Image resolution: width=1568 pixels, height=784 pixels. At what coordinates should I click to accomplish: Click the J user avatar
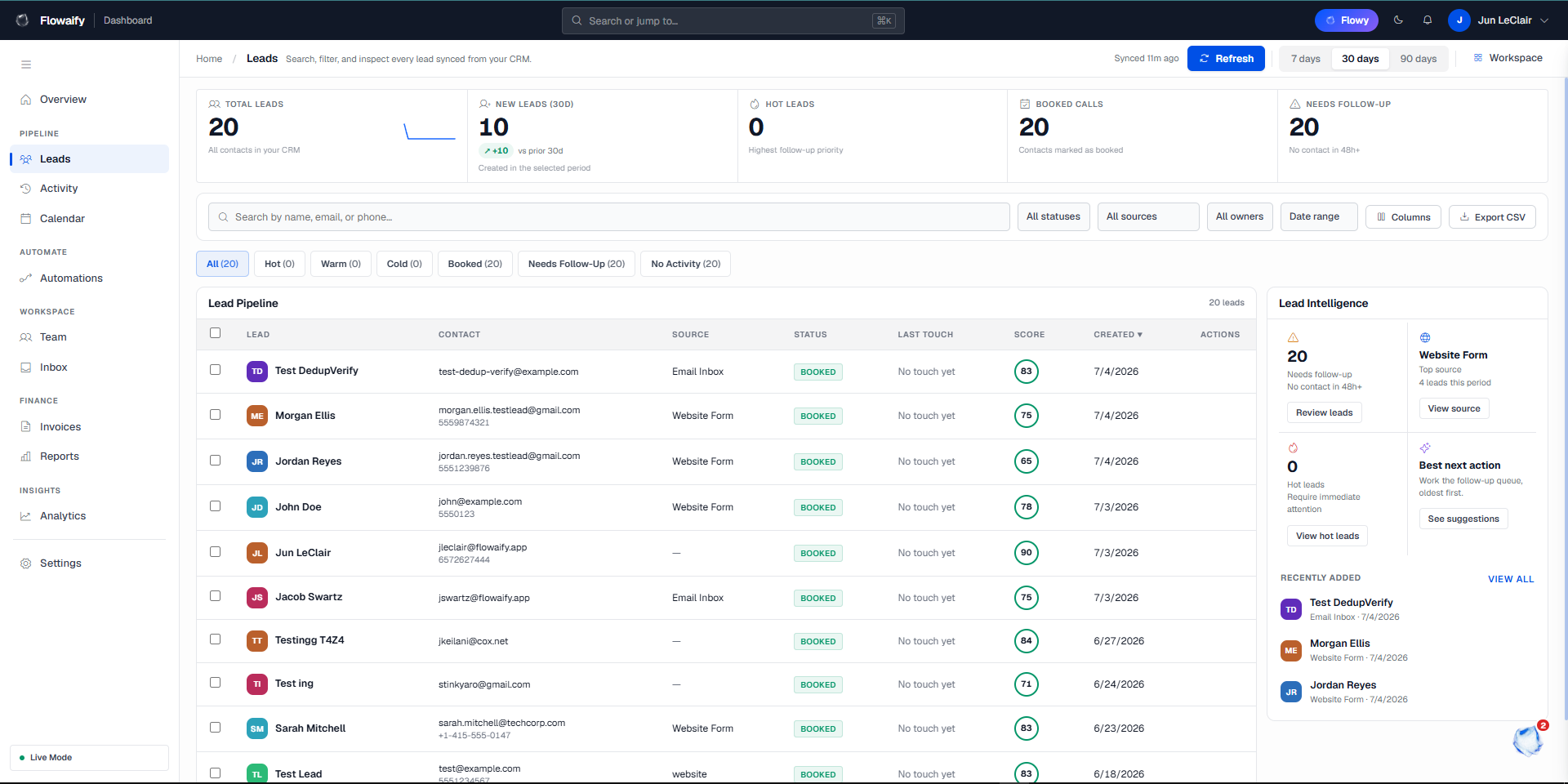[x=1459, y=20]
